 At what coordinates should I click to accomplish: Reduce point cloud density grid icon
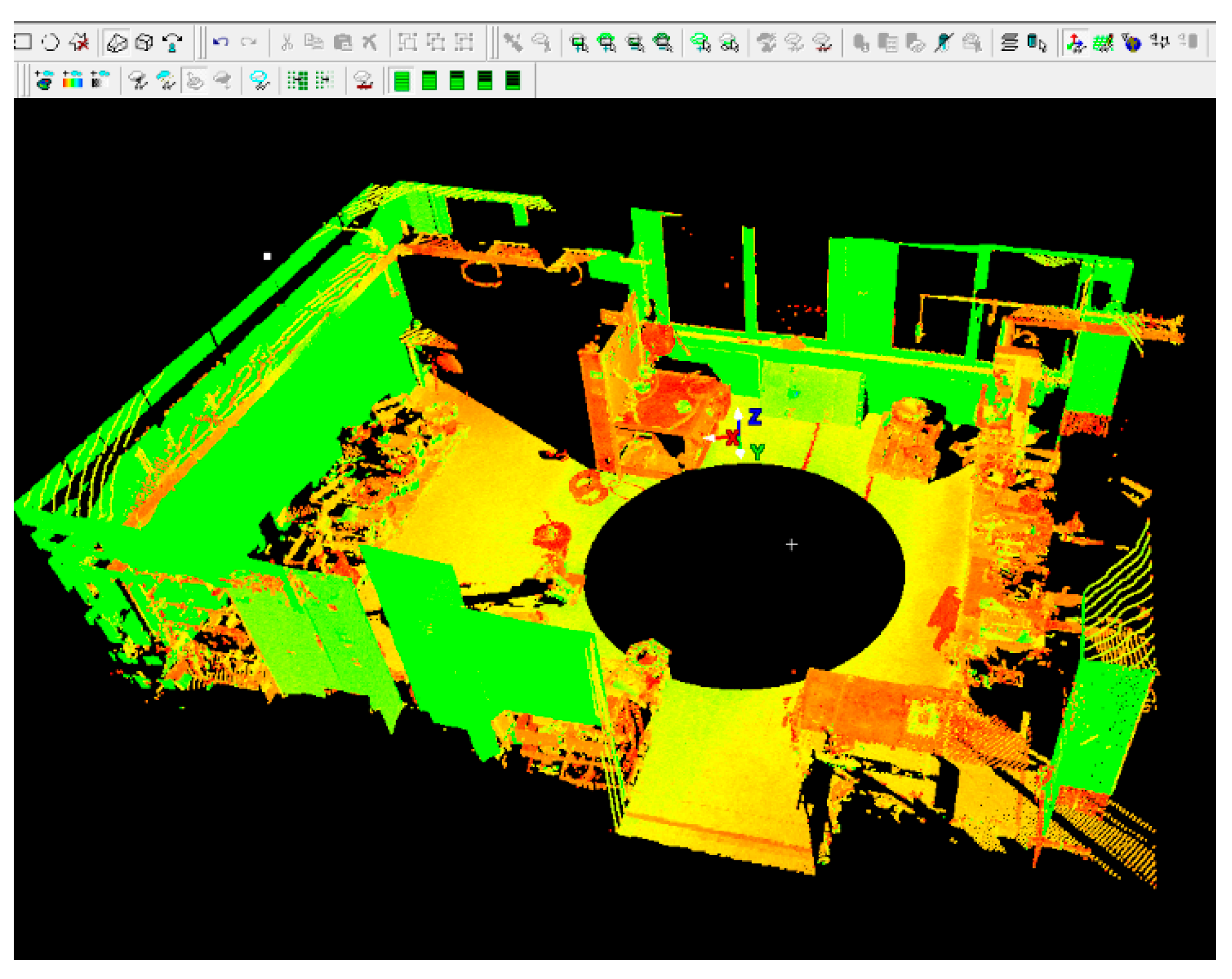pos(324,80)
